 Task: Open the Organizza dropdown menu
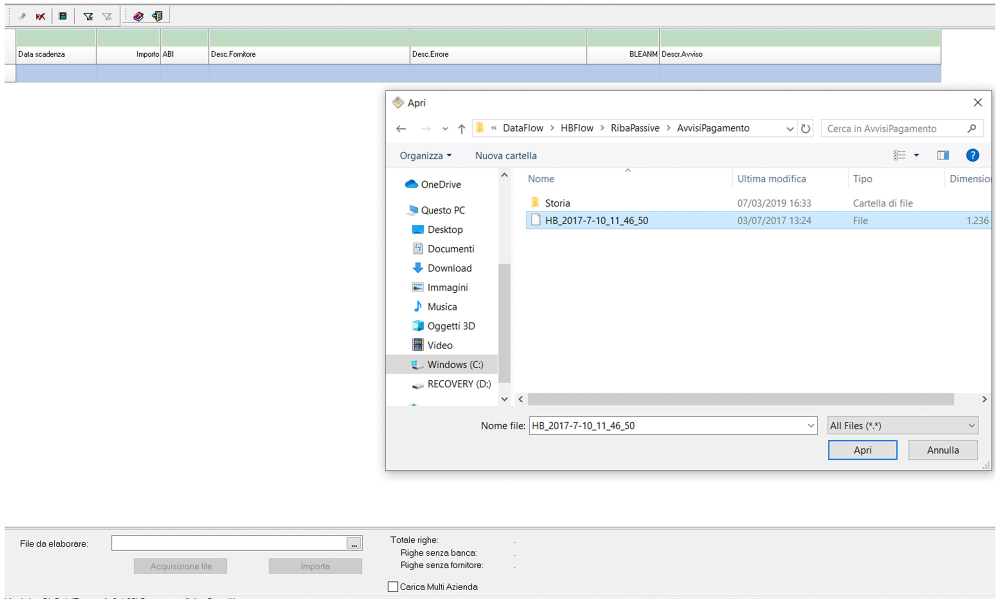coord(425,156)
